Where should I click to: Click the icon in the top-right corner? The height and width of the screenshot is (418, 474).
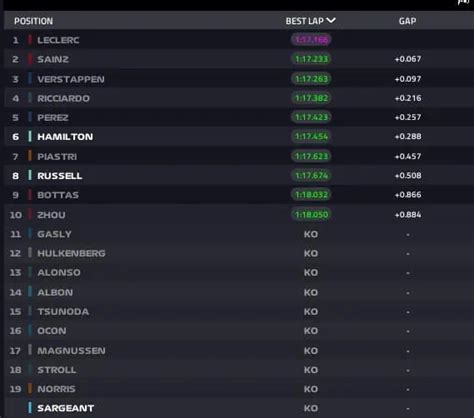[x=464, y=2]
